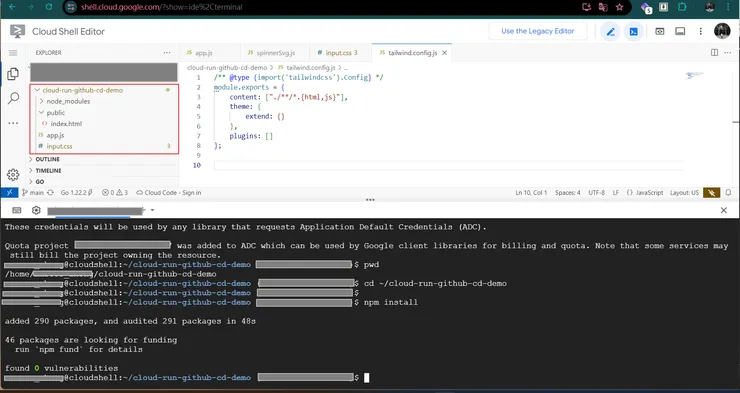Open the Google account avatar
This screenshot has height=393, width=740.
click(722, 31)
